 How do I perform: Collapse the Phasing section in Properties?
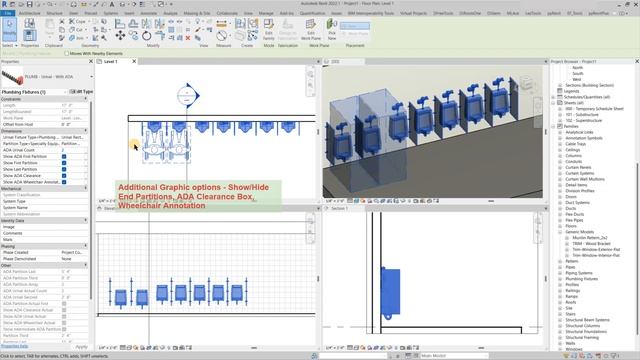(x=86, y=246)
